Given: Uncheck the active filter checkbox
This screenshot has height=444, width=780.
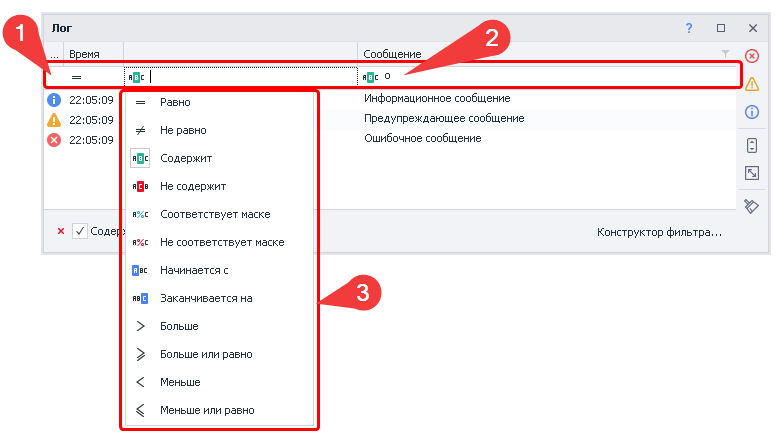Looking at the screenshot, I should (80, 231).
